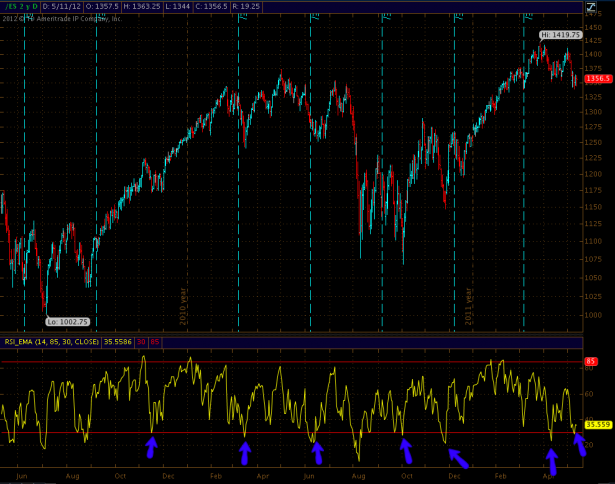Screen dimensions: 615x484
Task: Click the Dec label just before 2011 year line
Action: [454, 476]
